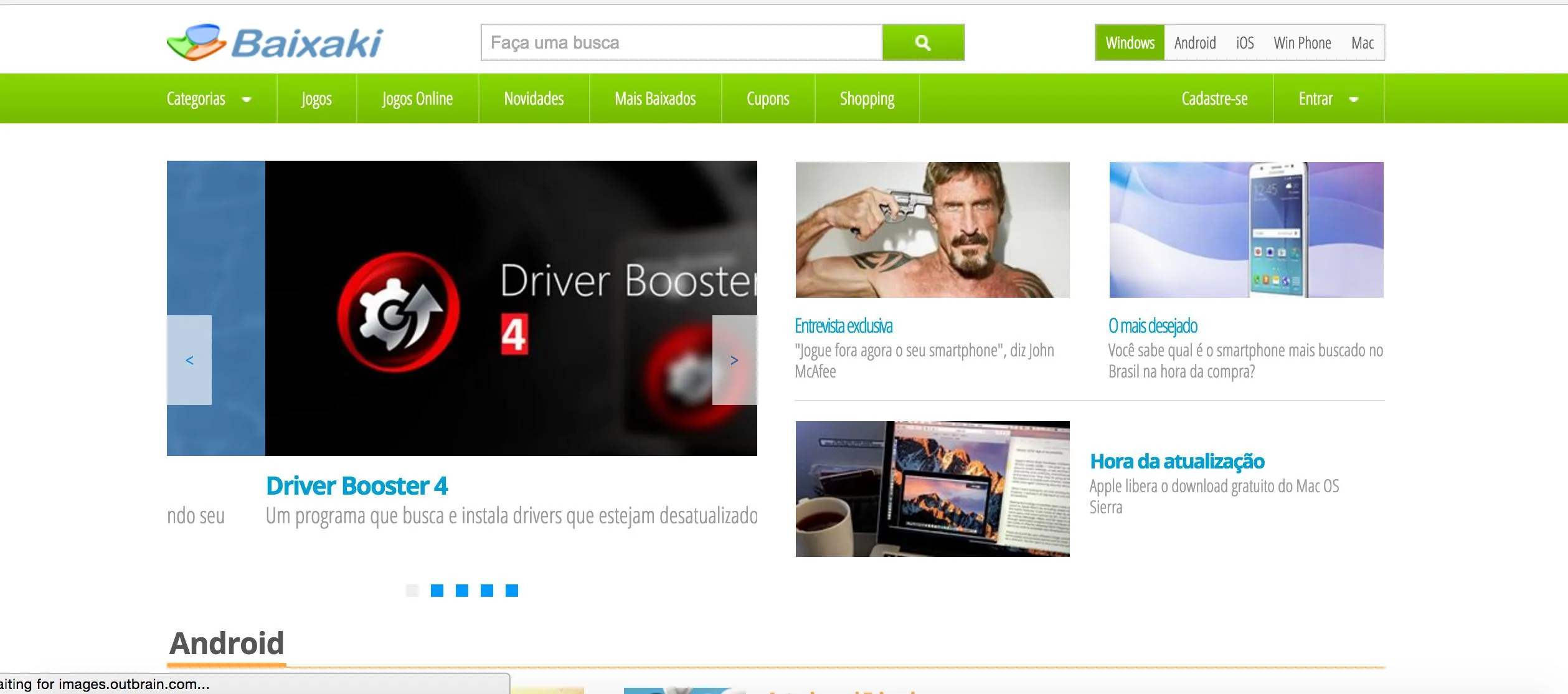Expand the Entrar login dropdown
The width and height of the screenshot is (1568, 694).
point(1328,98)
